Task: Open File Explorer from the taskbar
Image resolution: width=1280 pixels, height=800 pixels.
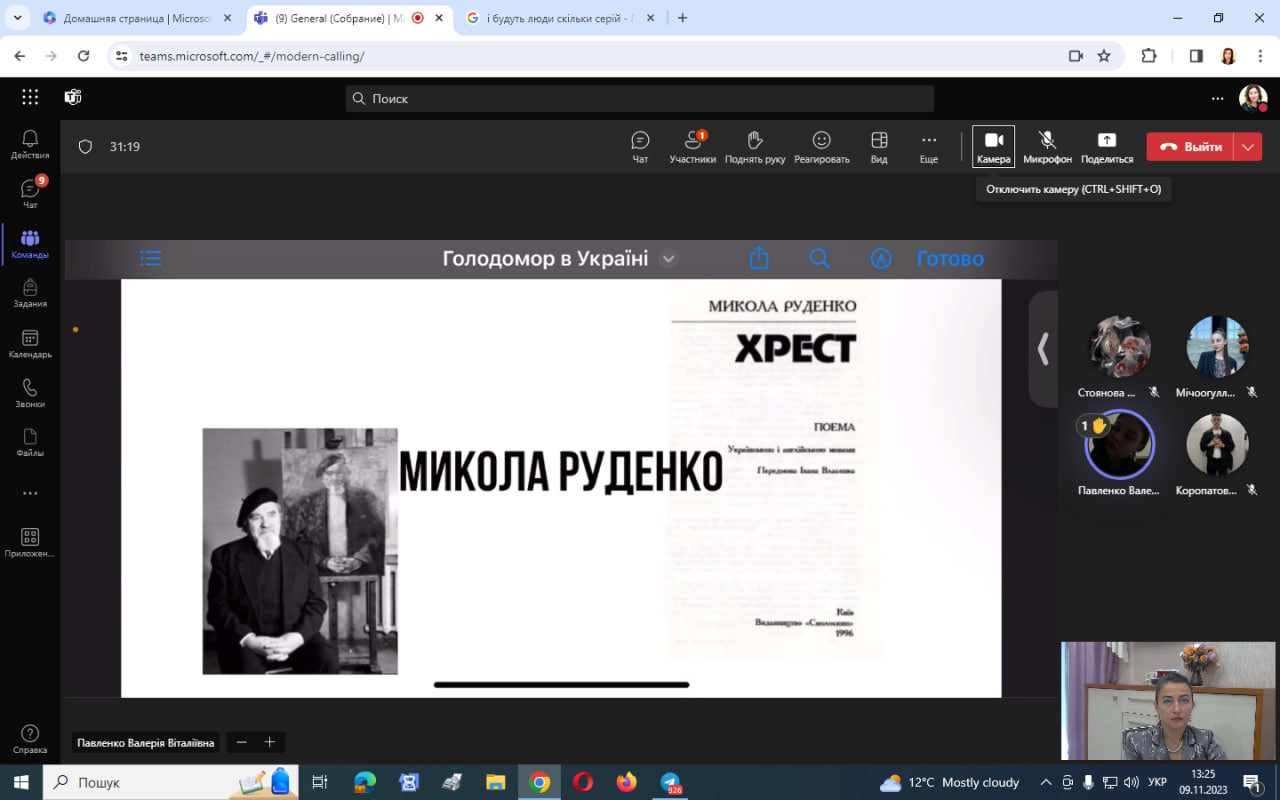Action: point(495,782)
